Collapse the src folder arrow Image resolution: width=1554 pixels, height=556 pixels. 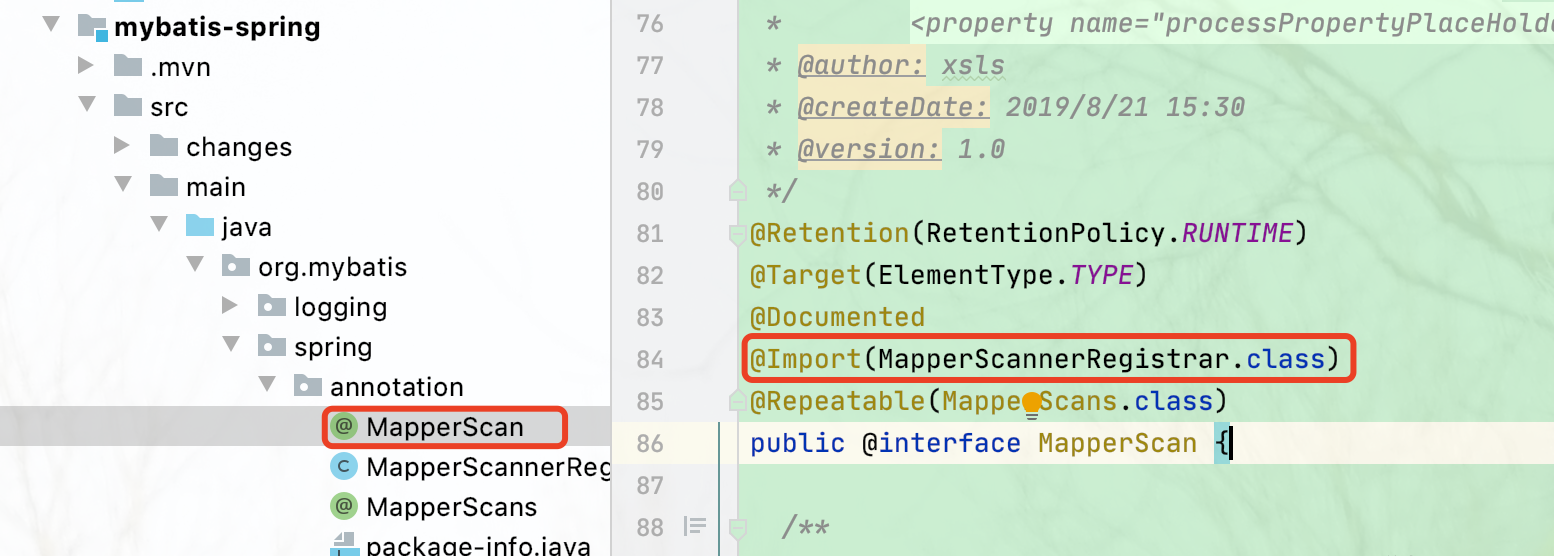tap(87, 106)
